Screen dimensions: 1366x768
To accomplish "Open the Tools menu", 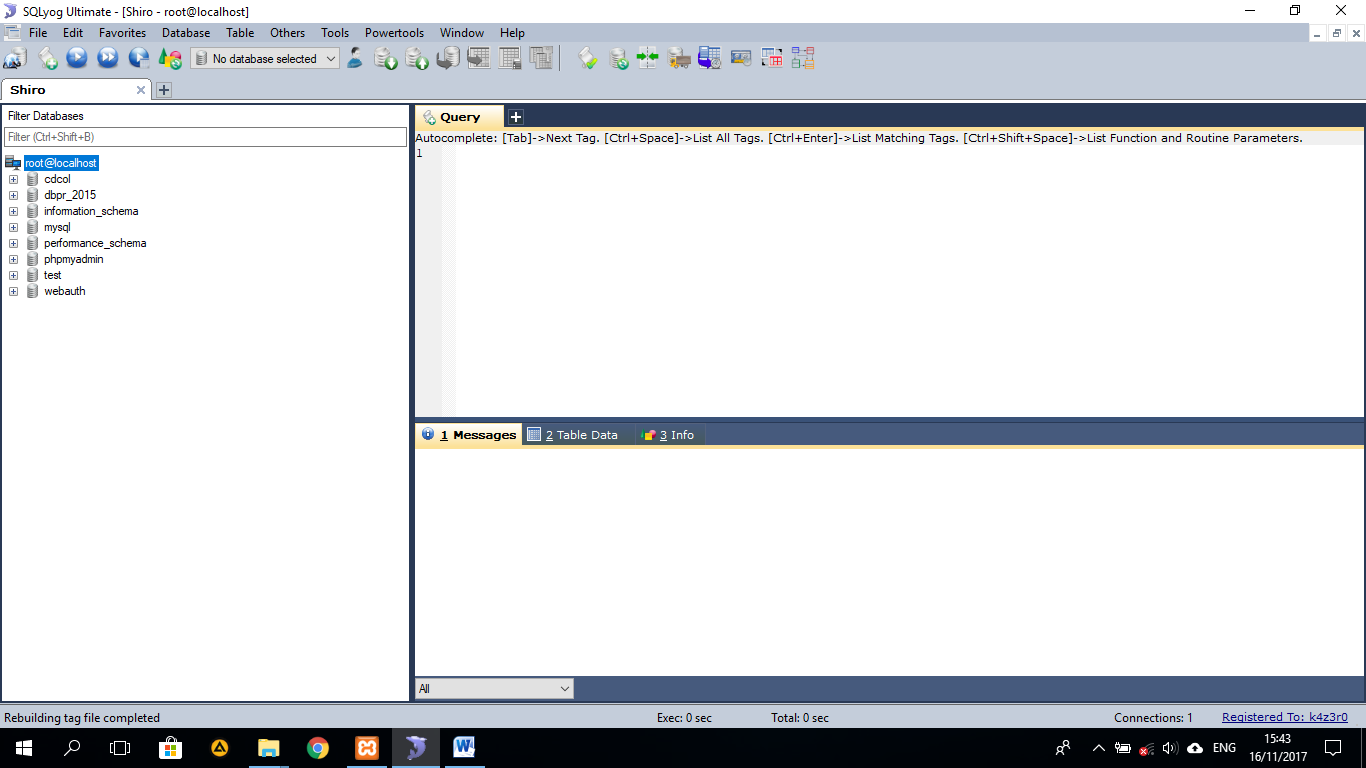I will [x=335, y=33].
